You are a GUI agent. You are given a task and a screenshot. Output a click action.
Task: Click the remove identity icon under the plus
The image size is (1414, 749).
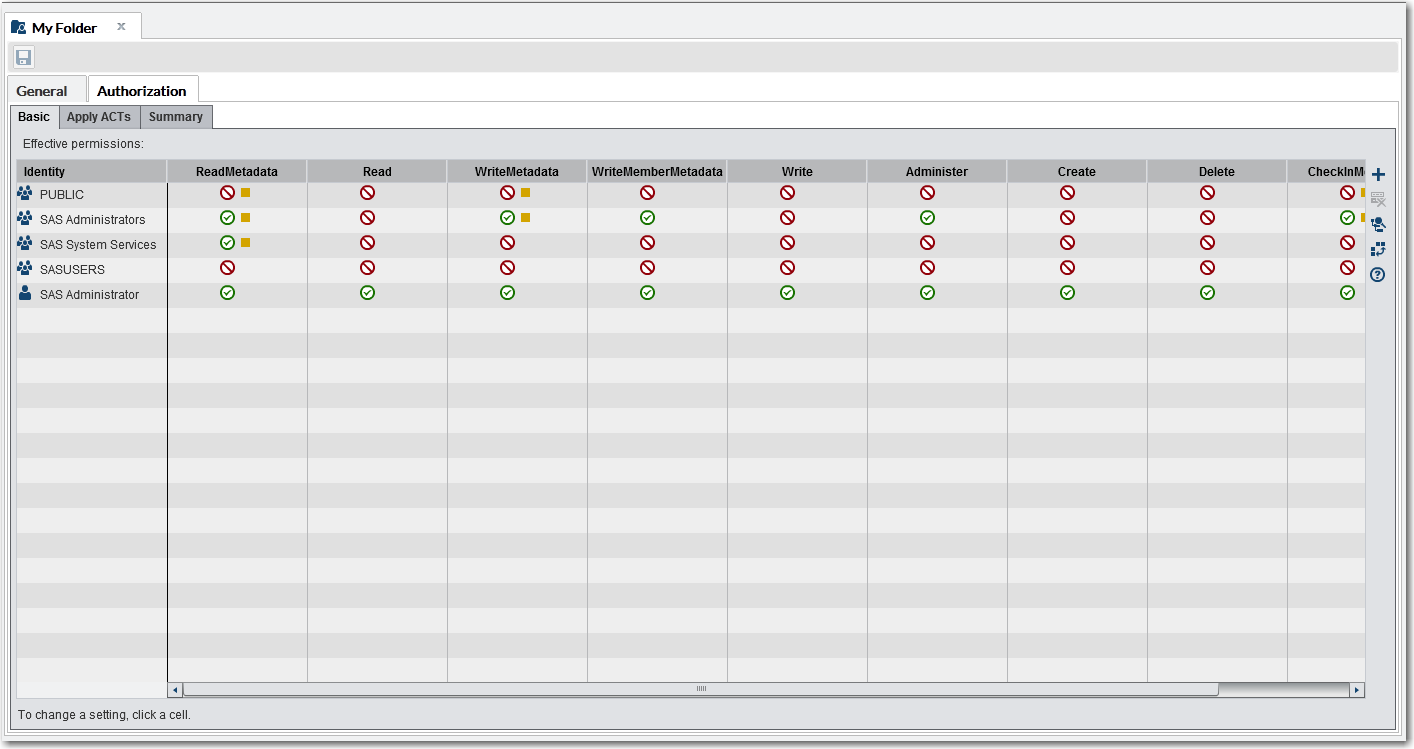(x=1378, y=199)
